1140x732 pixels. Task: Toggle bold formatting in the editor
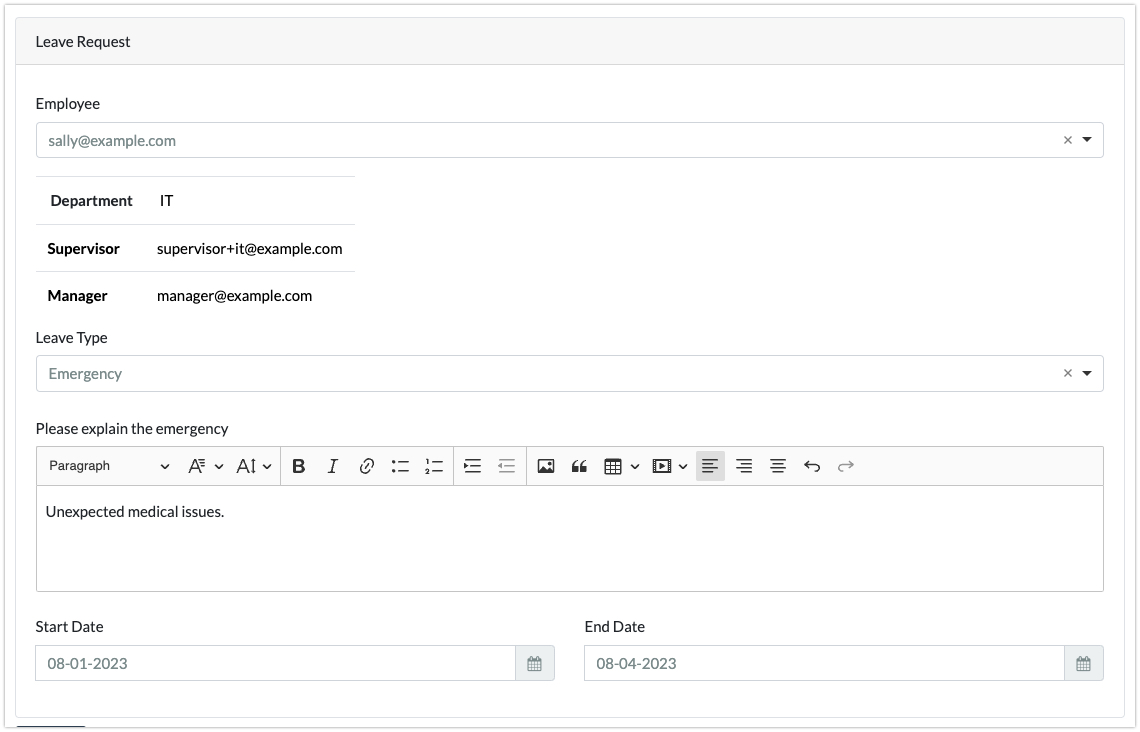coord(298,466)
